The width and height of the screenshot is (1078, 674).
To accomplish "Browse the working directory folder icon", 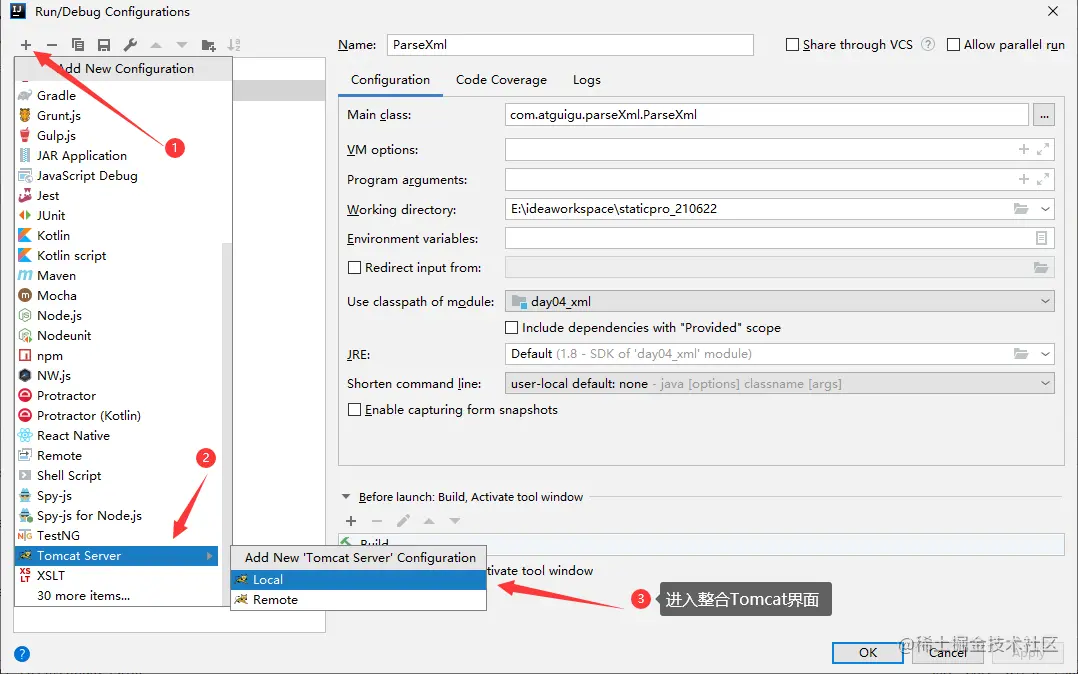I will 1021,208.
